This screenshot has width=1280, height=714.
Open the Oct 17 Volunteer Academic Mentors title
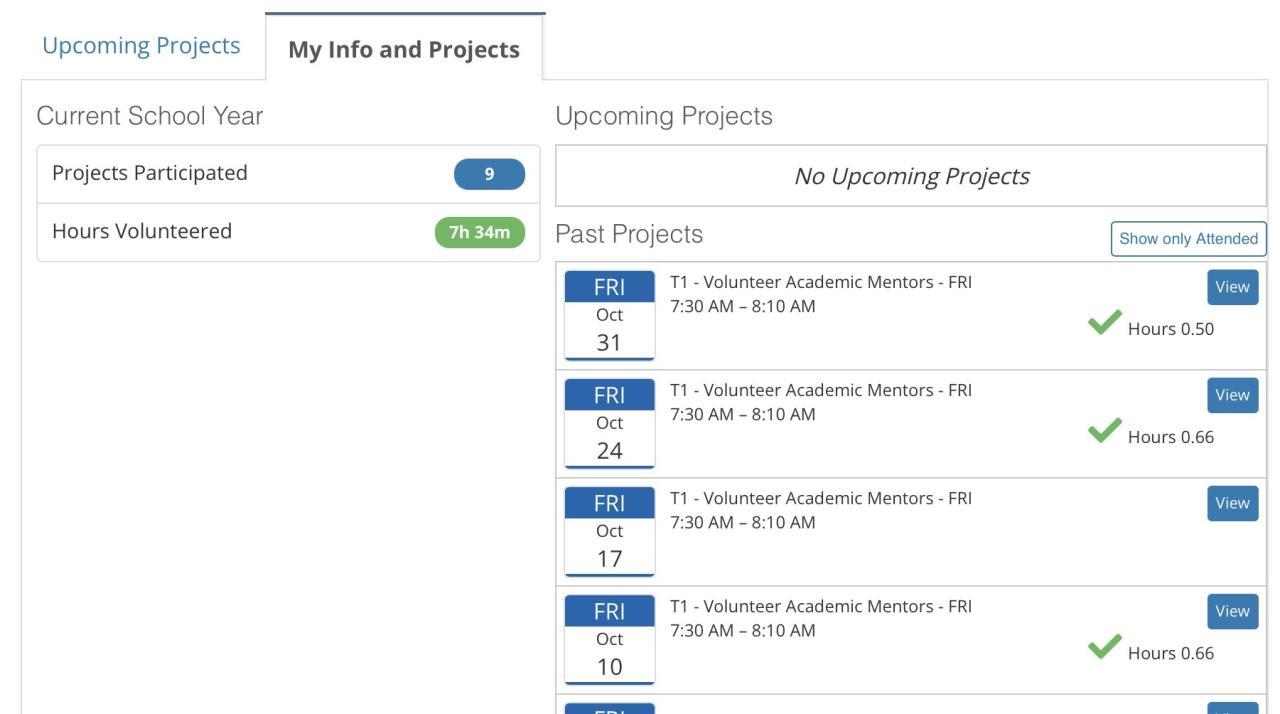click(x=820, y=498)
